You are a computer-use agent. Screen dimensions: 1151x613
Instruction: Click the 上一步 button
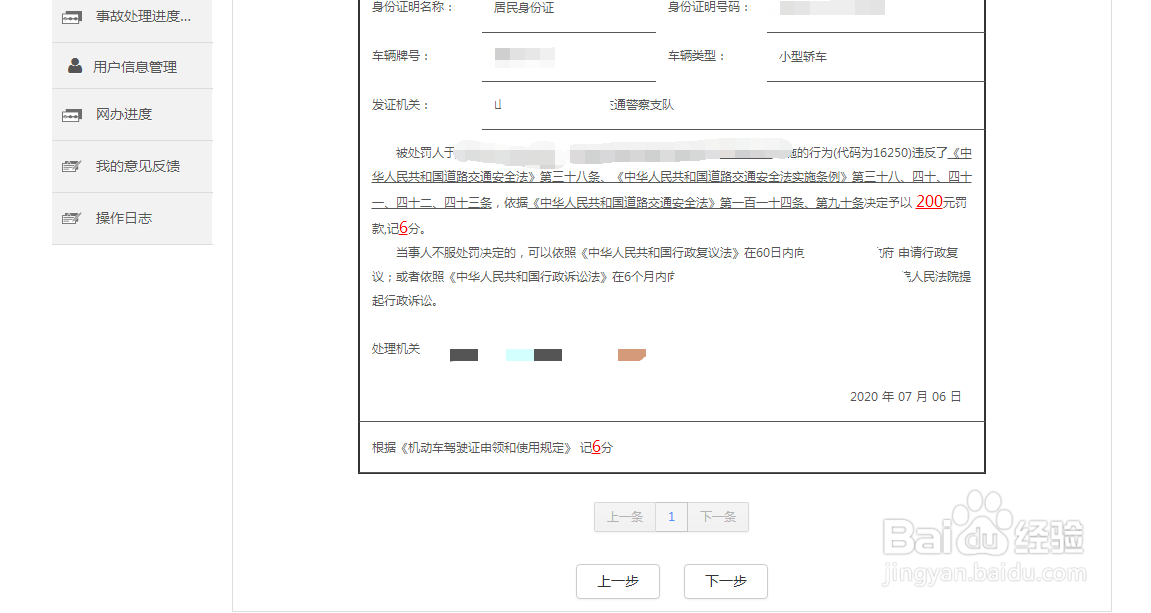pyautogui.click(x=618, y=581)
